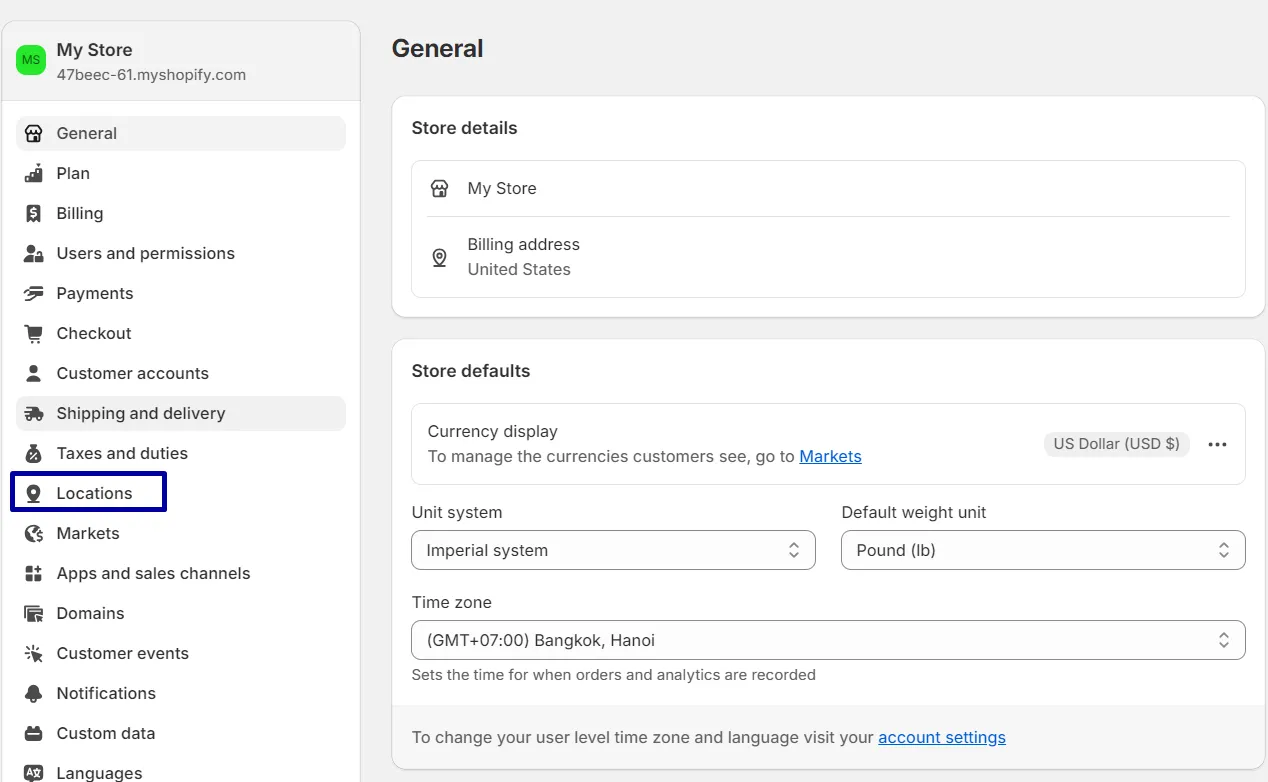Click the Domains icon in sidebar
The image size is (1268, 782).
point(34,613)
